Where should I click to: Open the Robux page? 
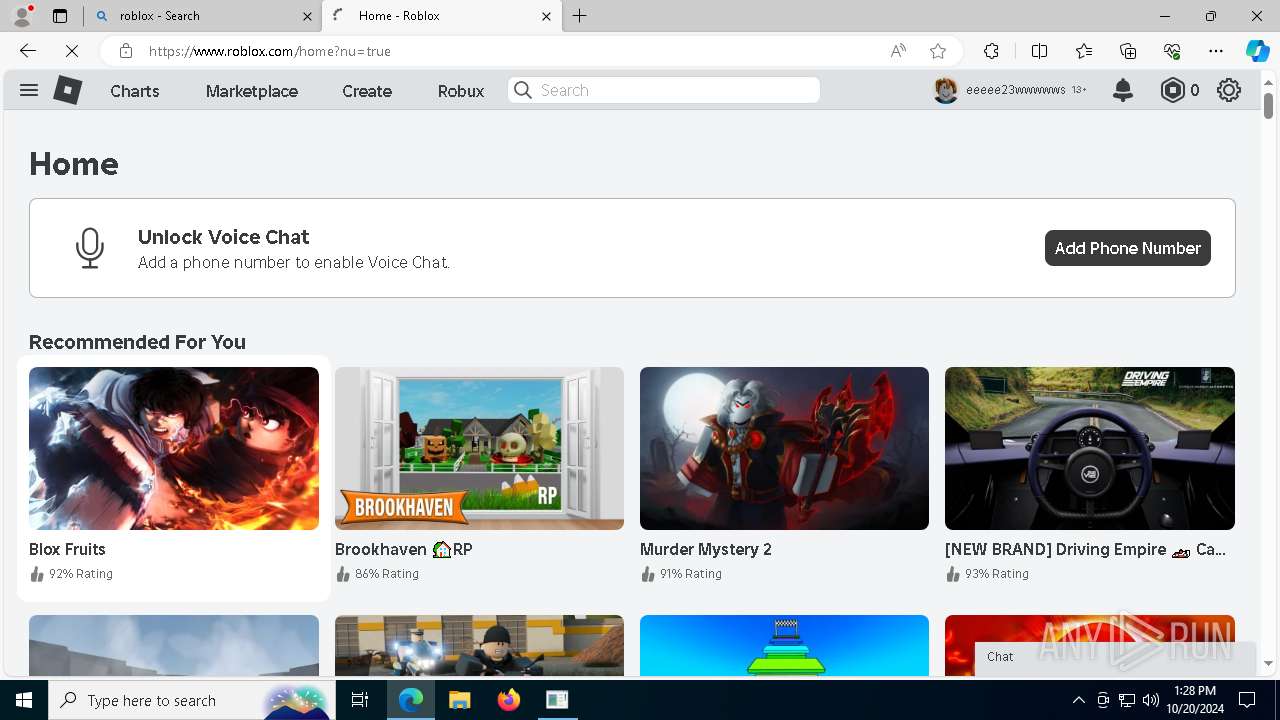point(461,91)
